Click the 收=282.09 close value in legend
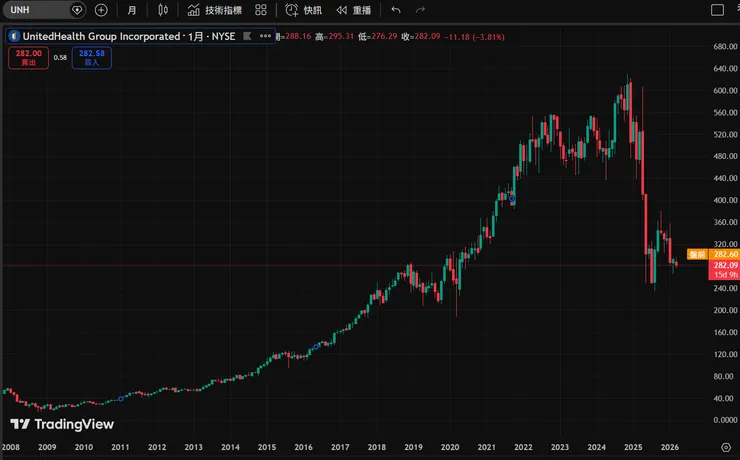The width and height of the screenshot is (740, 460). (421, 36)
